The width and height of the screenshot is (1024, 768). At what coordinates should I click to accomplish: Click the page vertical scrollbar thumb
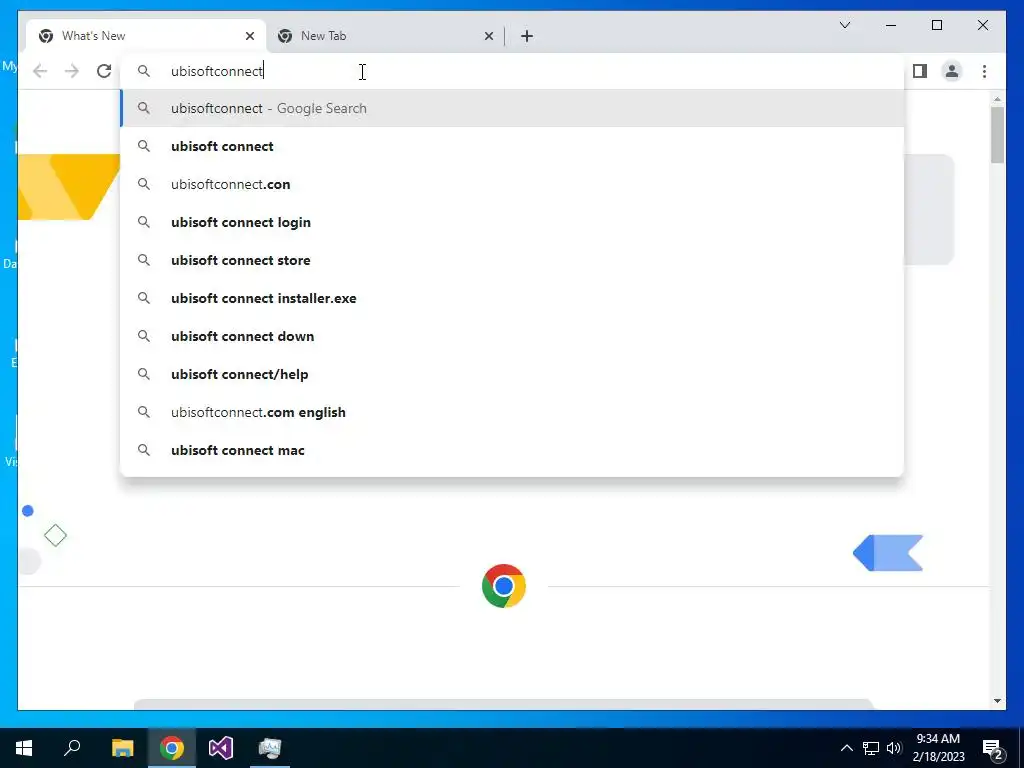pos(997,135)
